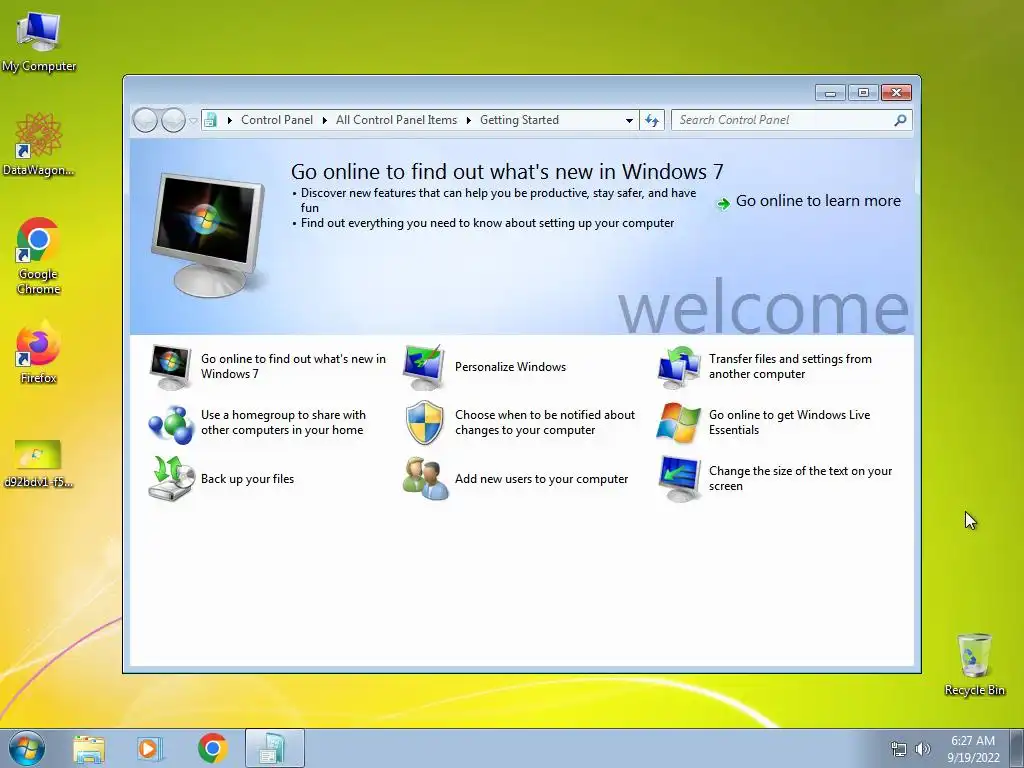
Task: Close the Getting Started window
Action: pos(896,93)
